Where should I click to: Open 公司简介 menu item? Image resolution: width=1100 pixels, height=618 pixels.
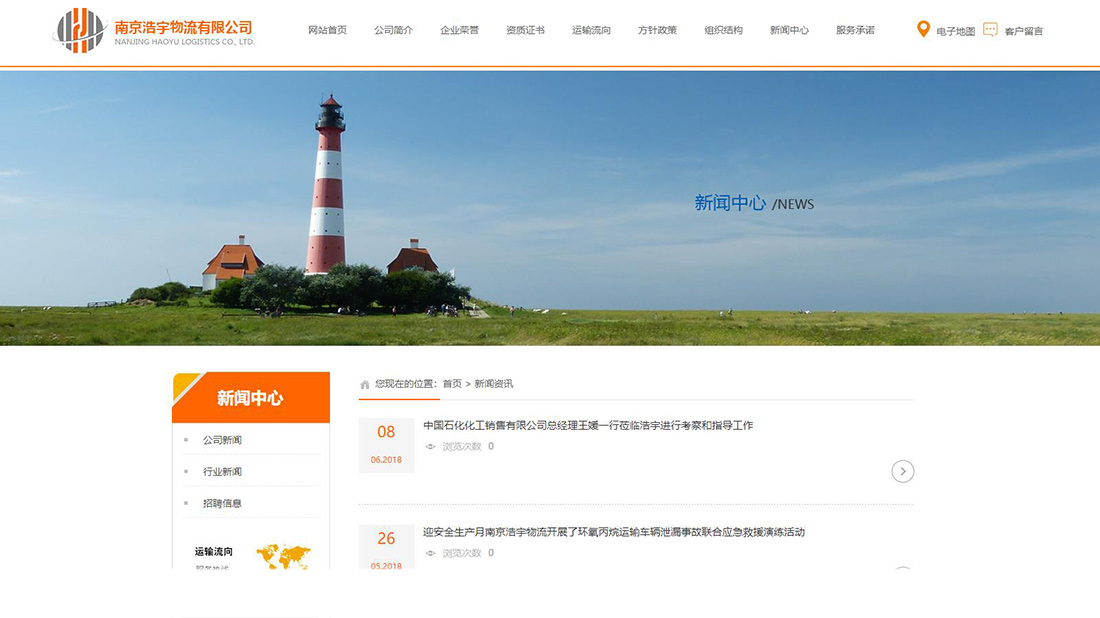point(394,30)
